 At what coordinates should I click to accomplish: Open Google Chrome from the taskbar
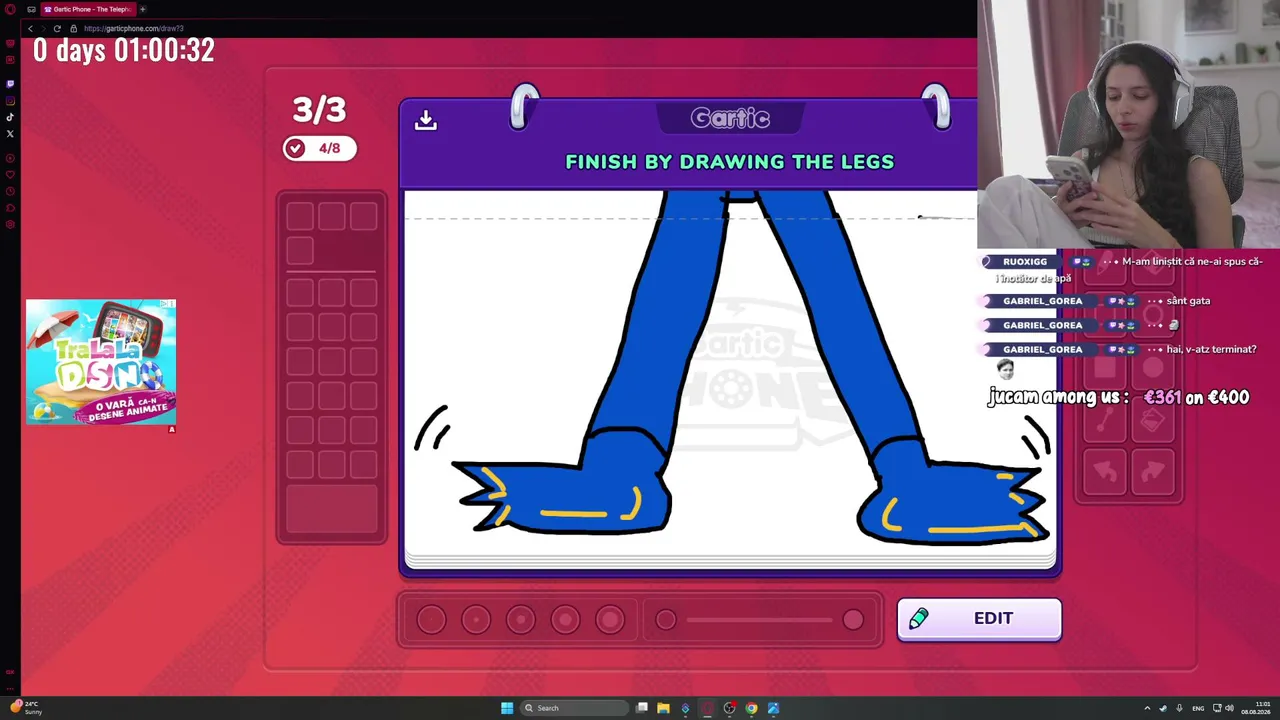tap(751, 708)
